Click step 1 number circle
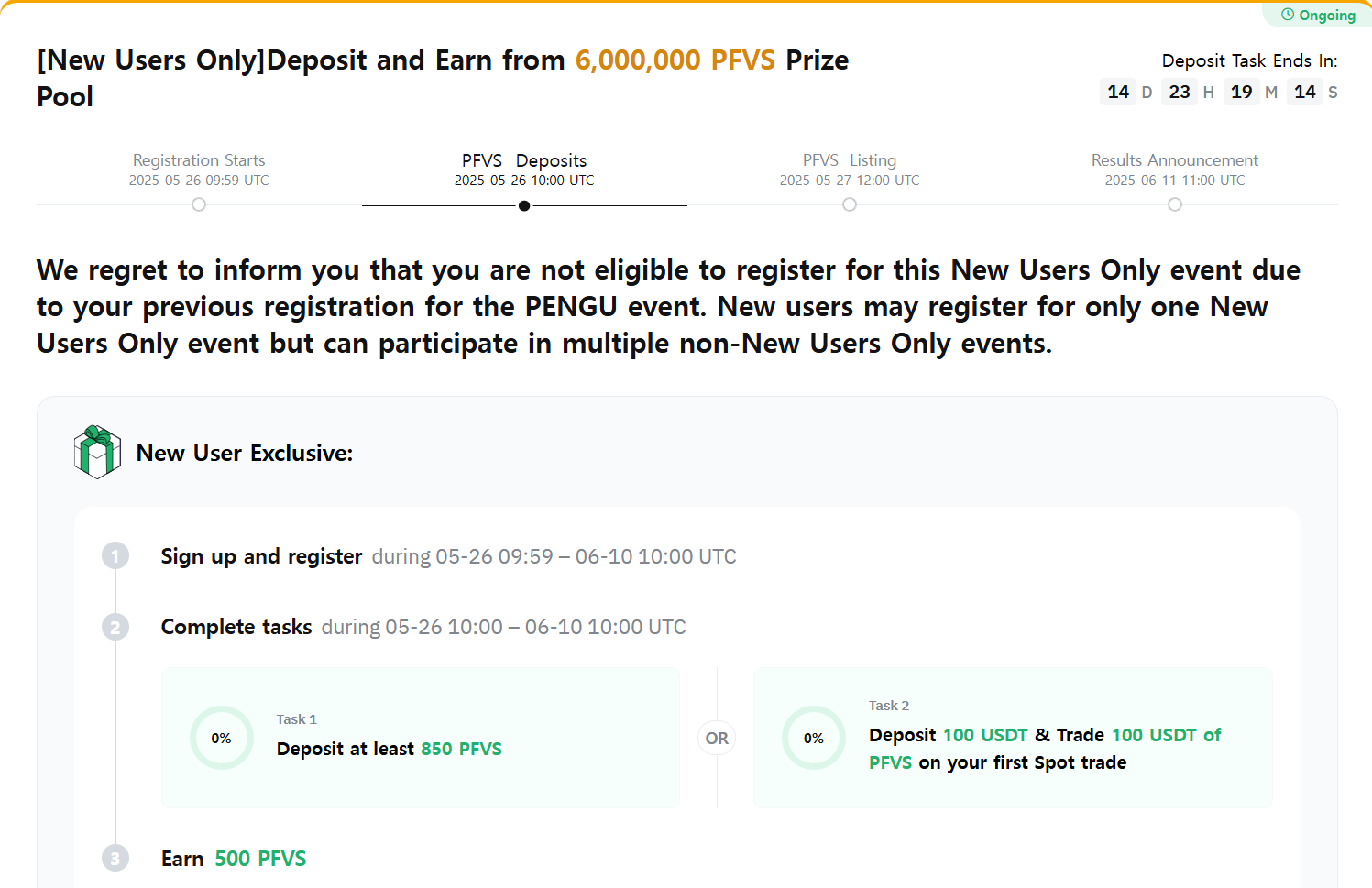 coord(115,555)
